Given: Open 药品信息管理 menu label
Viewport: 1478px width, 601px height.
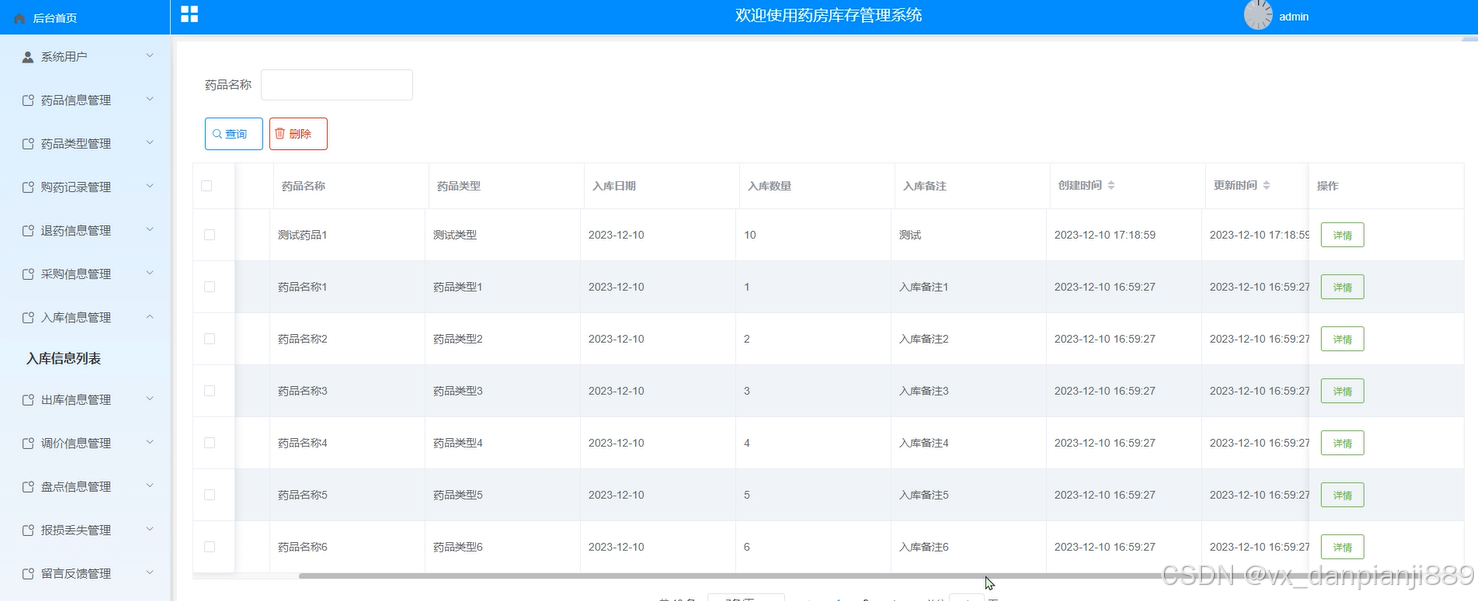Looking at the screenshot, I should (76, 100).
